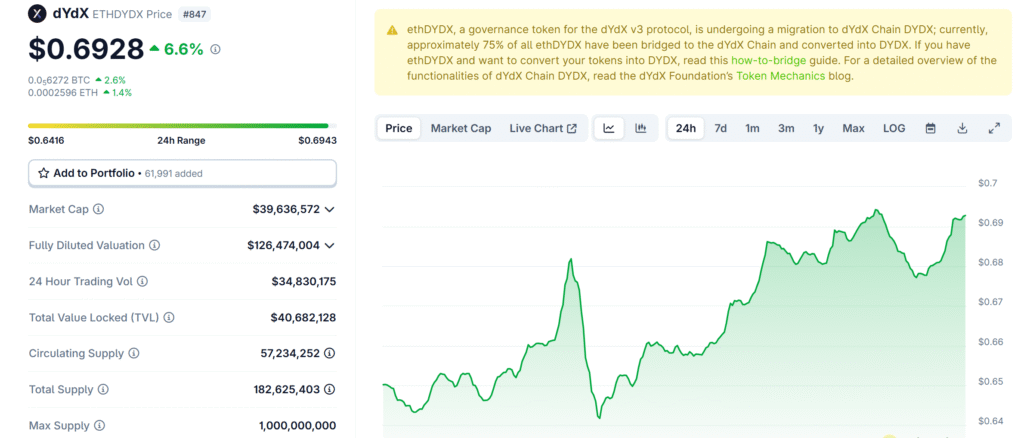Click the 1,000,000,000 max supply value
Screen dimensions: 1024x438
click(298, 426)
